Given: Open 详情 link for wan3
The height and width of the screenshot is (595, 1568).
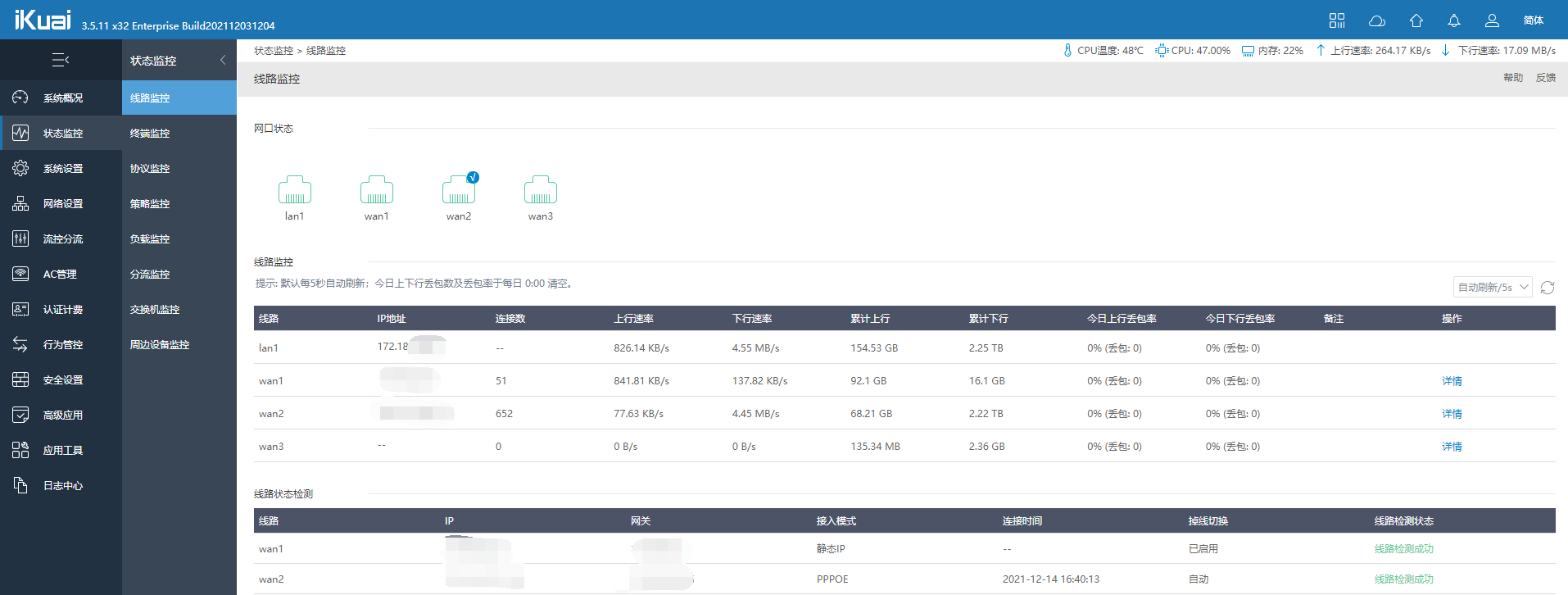Looking at the screenshot, I should pyautogui.click(x=1452, y=447).
